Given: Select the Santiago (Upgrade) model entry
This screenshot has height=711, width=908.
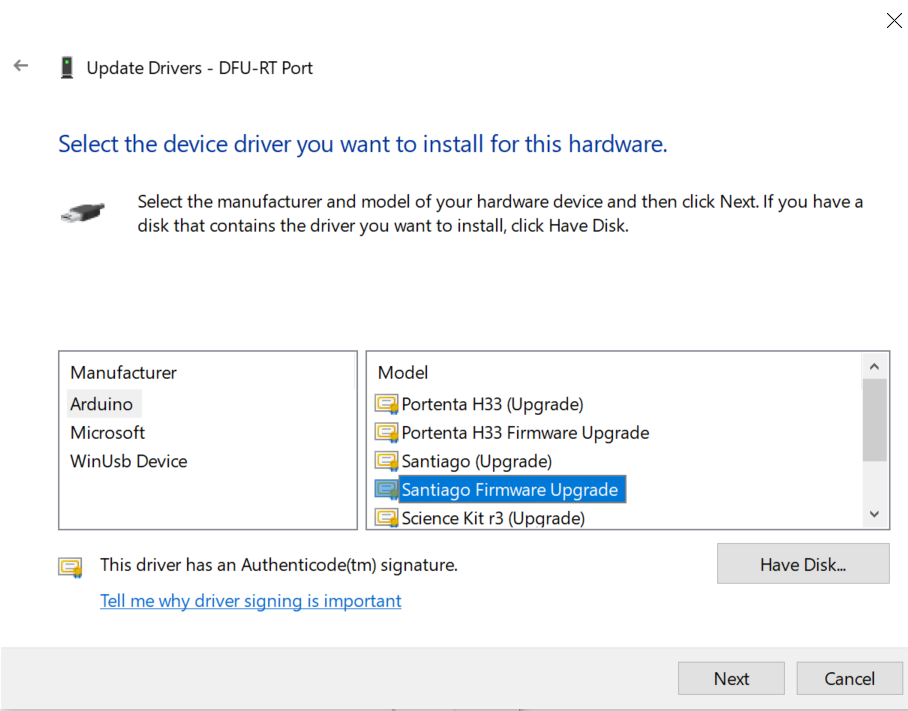Looking at the screenshot, I should pyautogui.click(x=476, y=461).
